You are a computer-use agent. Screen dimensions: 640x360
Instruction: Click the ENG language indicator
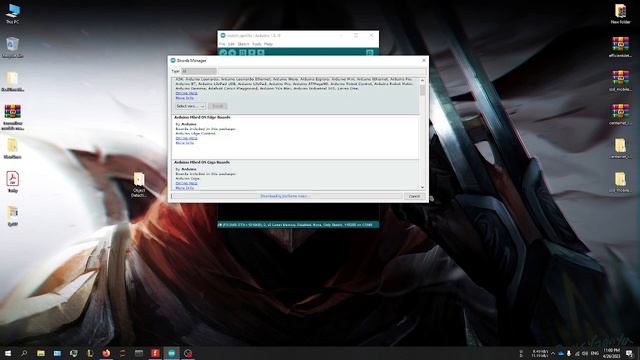595,353
